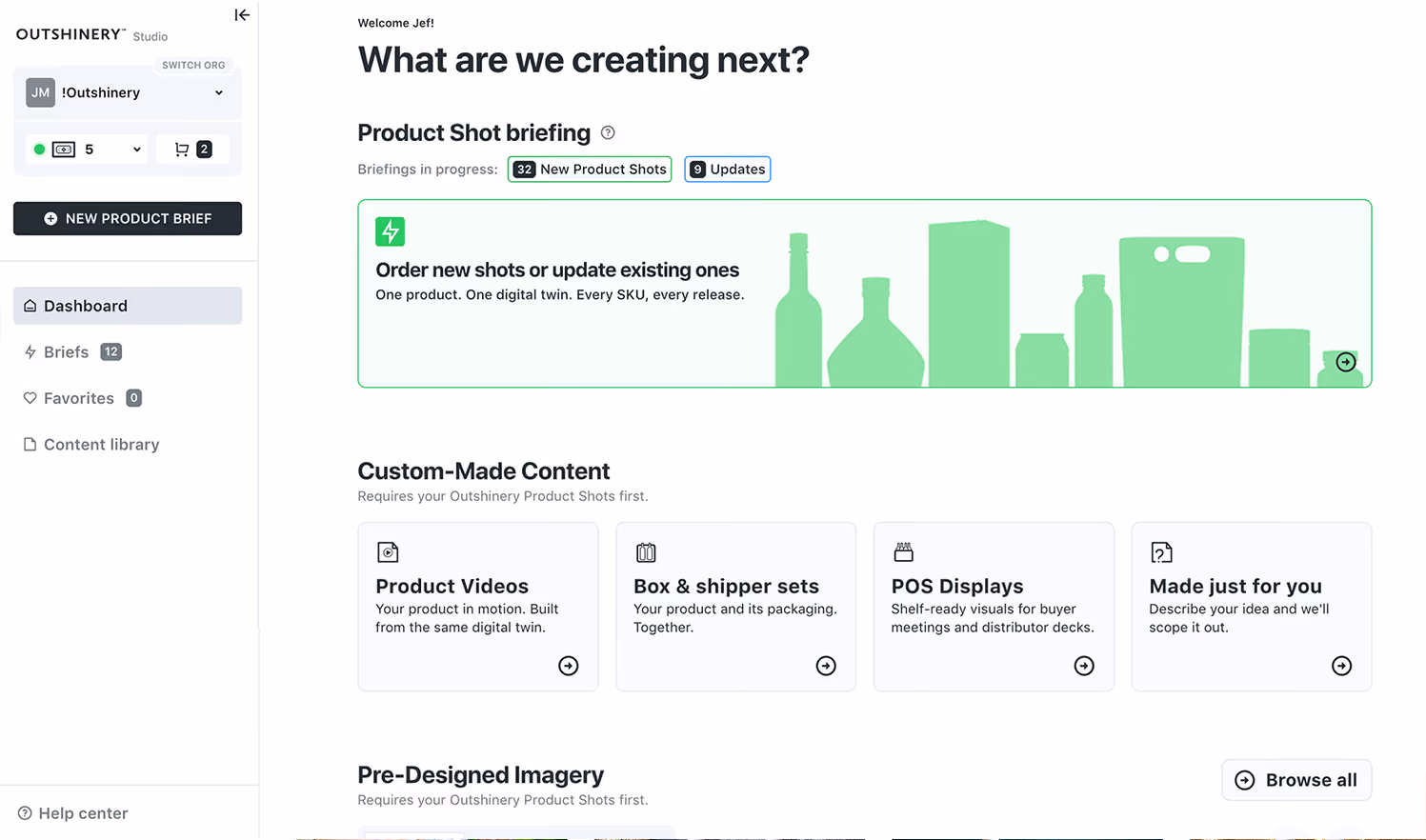
Task: Click the NEW PRODUCT BRIEF button
Action: click(128, 218)
